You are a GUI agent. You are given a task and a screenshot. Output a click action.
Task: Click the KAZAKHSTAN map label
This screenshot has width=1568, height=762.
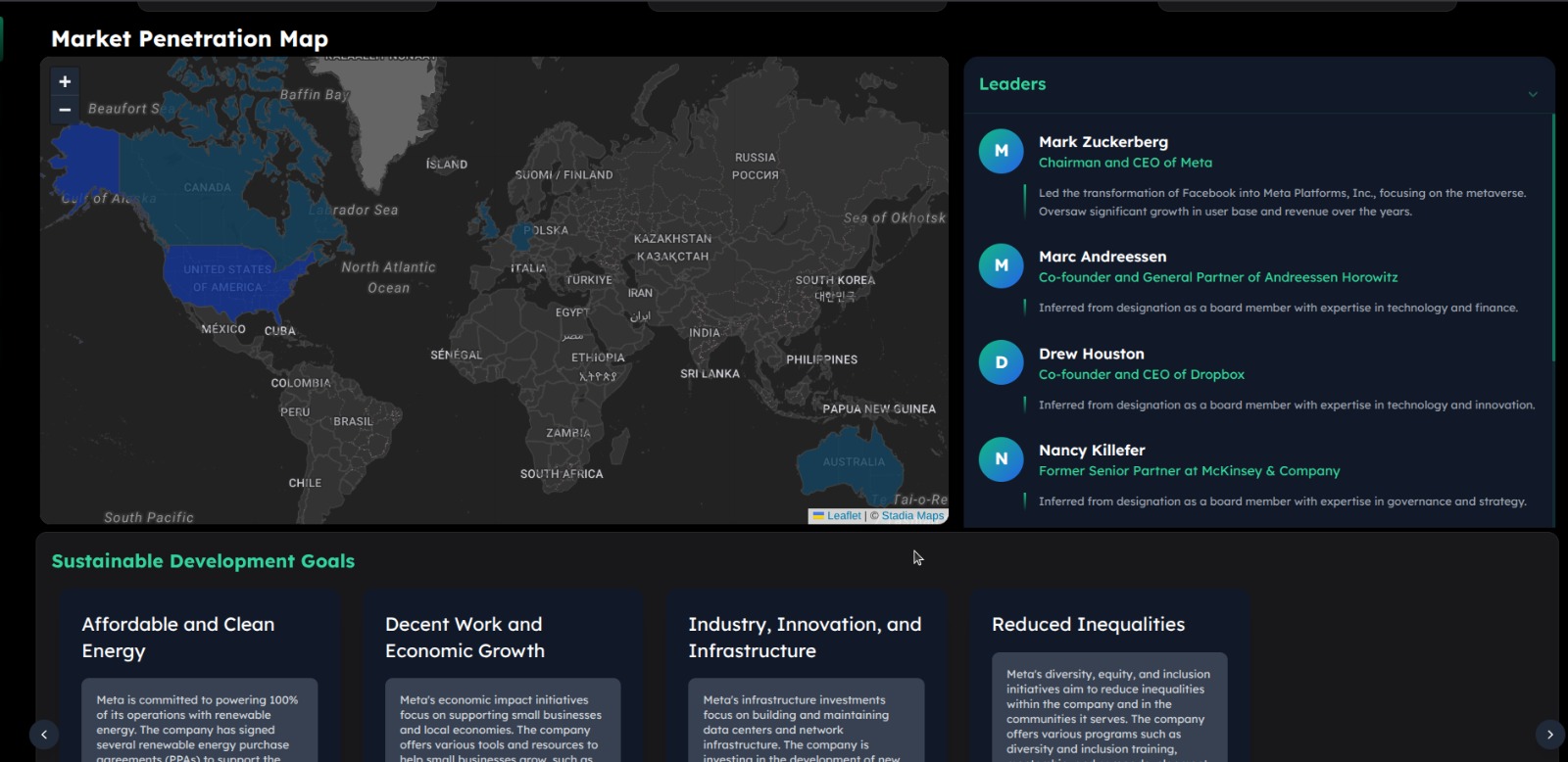[672, 239]
